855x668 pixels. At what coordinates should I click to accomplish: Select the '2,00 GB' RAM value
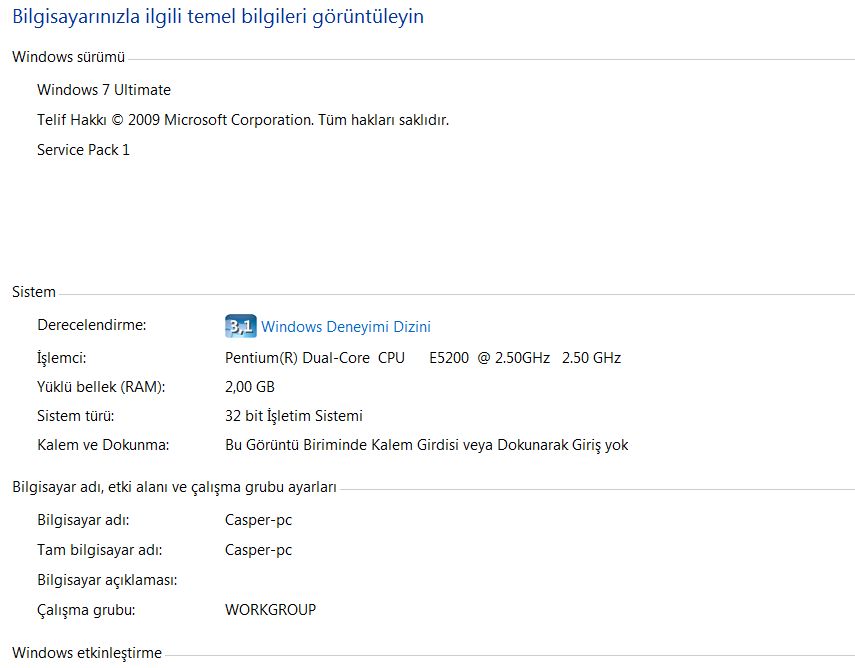pyautogui.click(x=249, y=387)
